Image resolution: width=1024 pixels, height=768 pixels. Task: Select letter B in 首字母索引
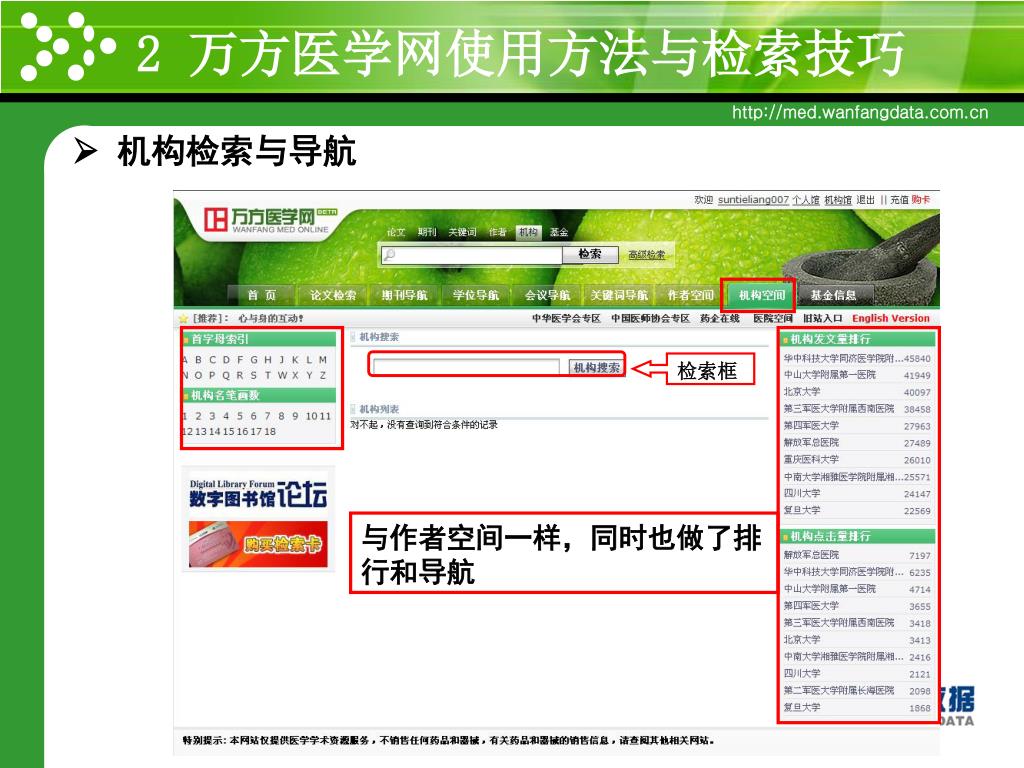[198, 360]
